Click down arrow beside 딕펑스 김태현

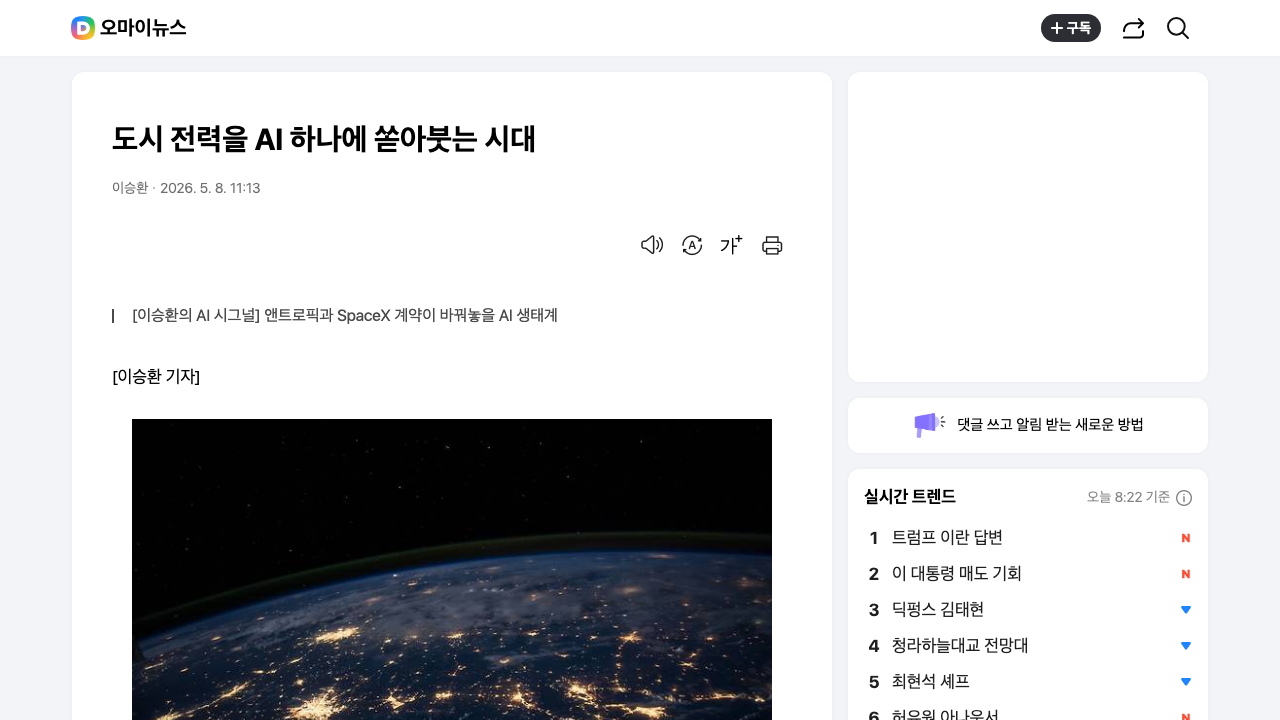1186,610
